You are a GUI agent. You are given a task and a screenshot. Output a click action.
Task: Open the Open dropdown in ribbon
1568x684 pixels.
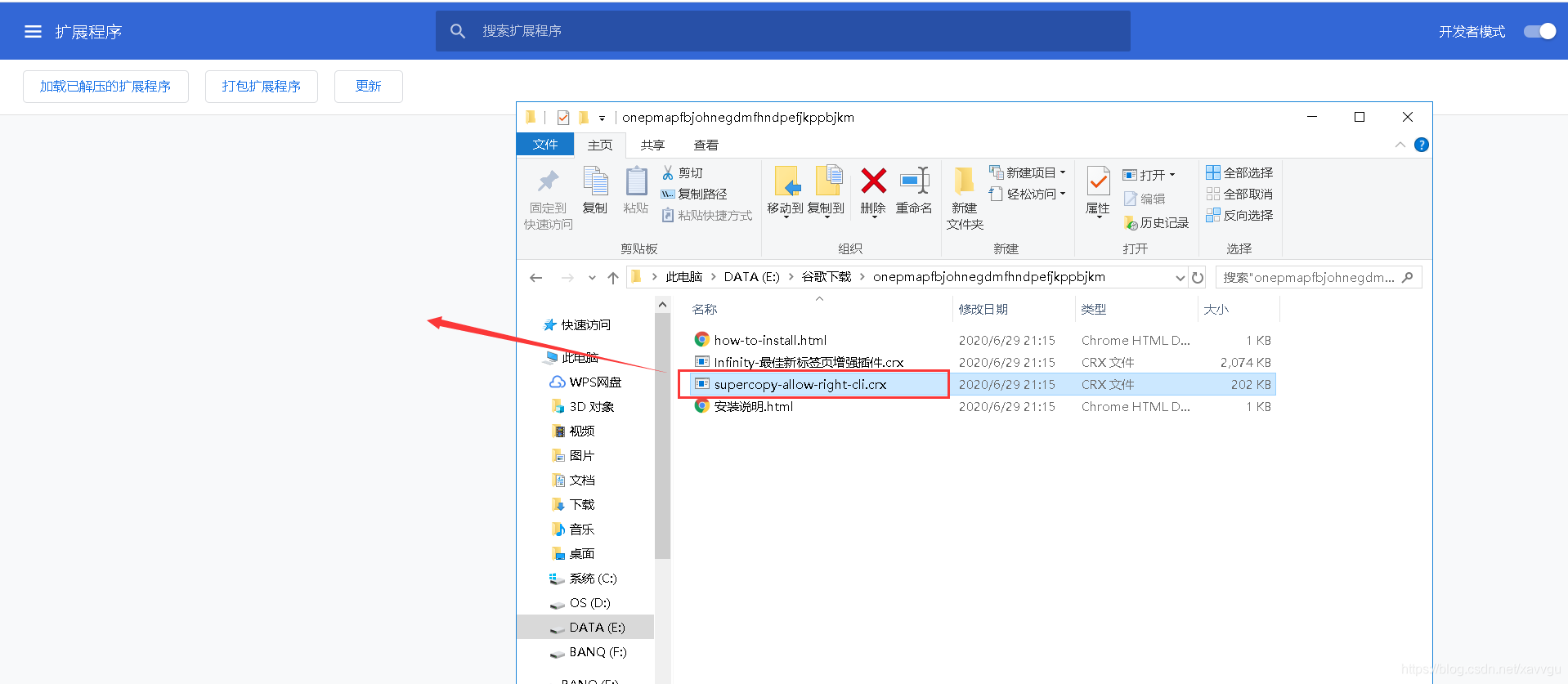(x=1149, y=175)
